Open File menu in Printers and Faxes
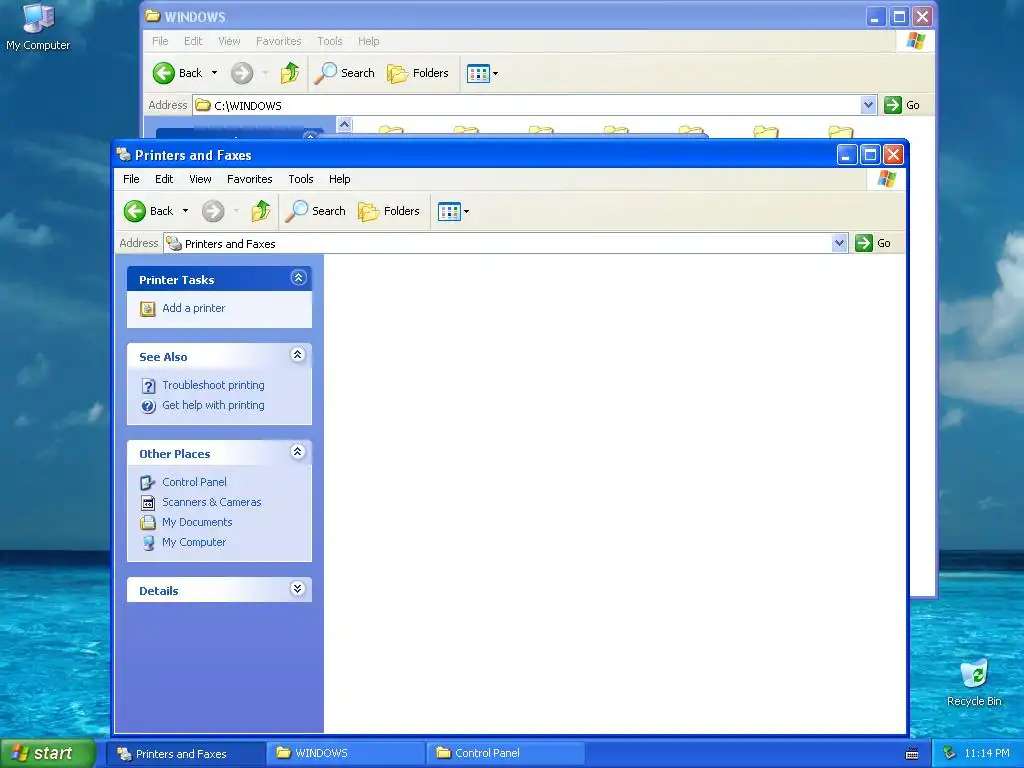 pyautogui.click(x=131, y=179)
